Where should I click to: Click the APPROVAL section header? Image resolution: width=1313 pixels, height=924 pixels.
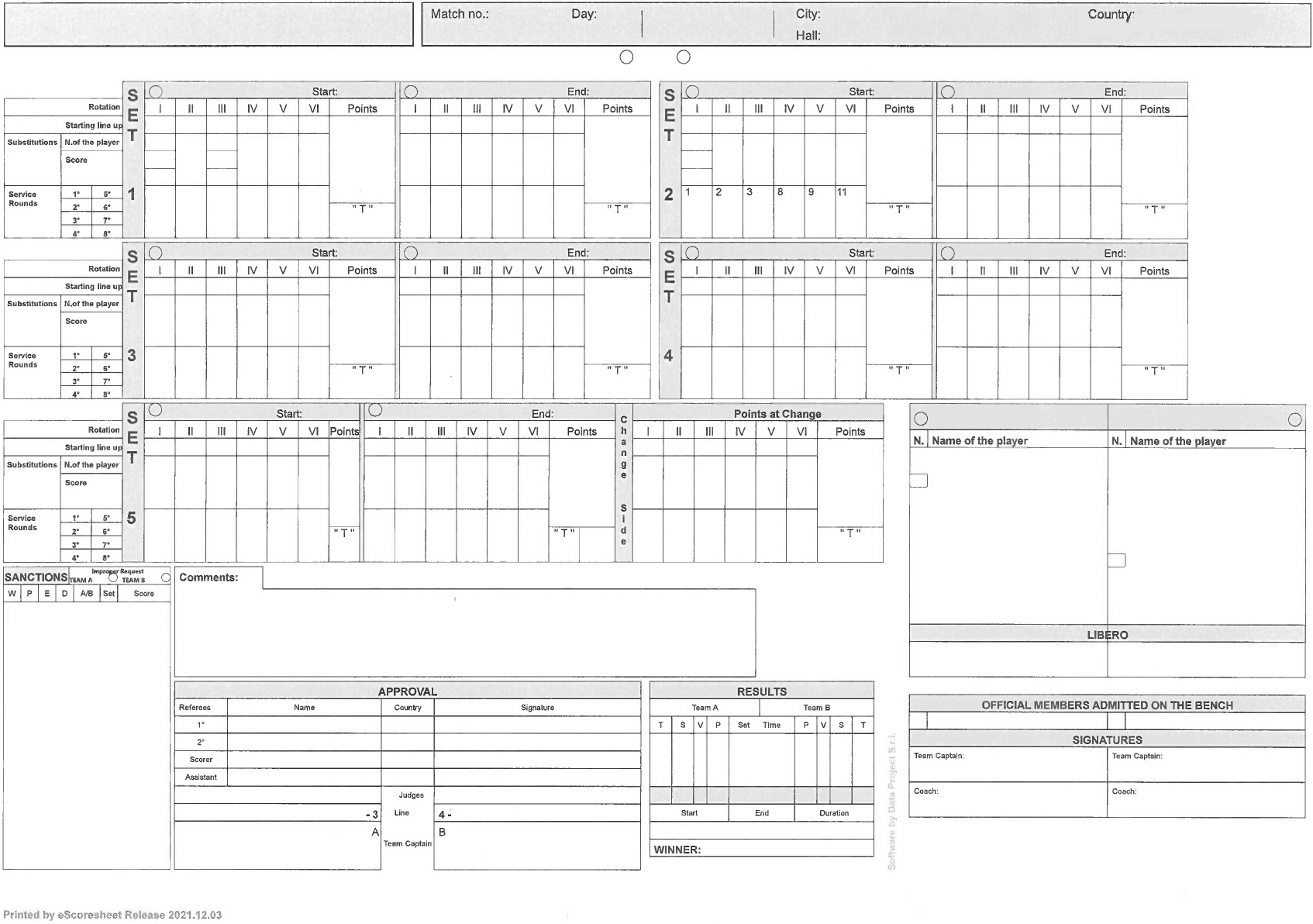[x=408, y=691]
